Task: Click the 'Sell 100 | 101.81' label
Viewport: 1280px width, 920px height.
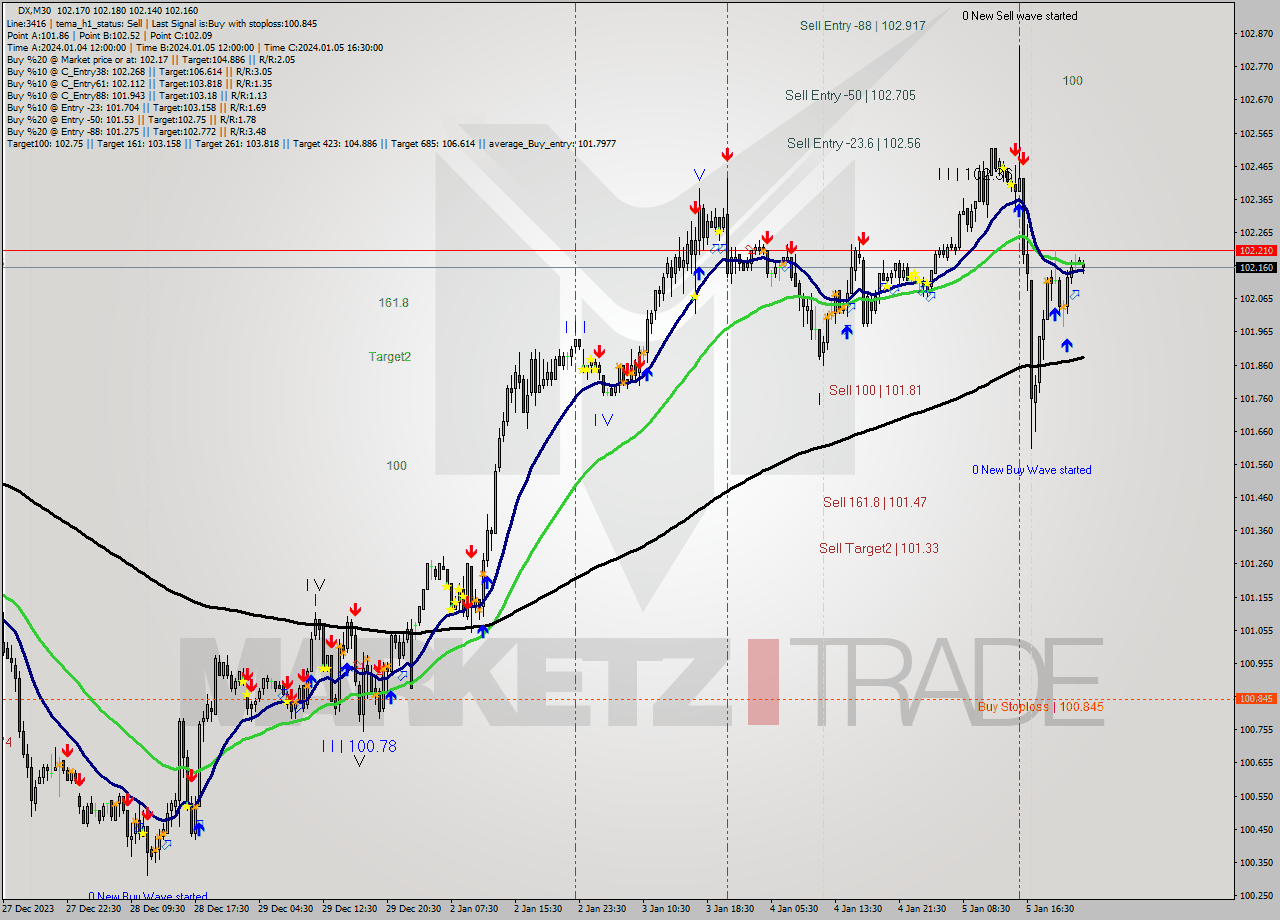Action: click(x=875, y=390)
